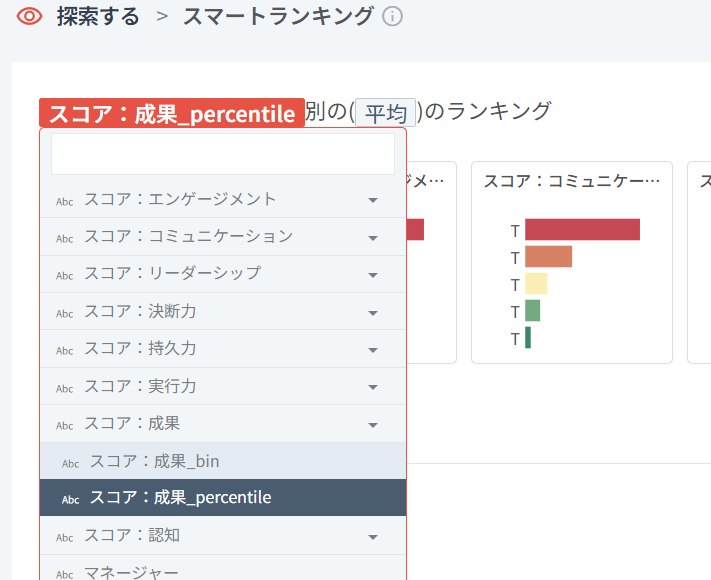Click Abc icon next to スコア：リーダーシップ
This screenshot has width=711, height=580.
64,276
